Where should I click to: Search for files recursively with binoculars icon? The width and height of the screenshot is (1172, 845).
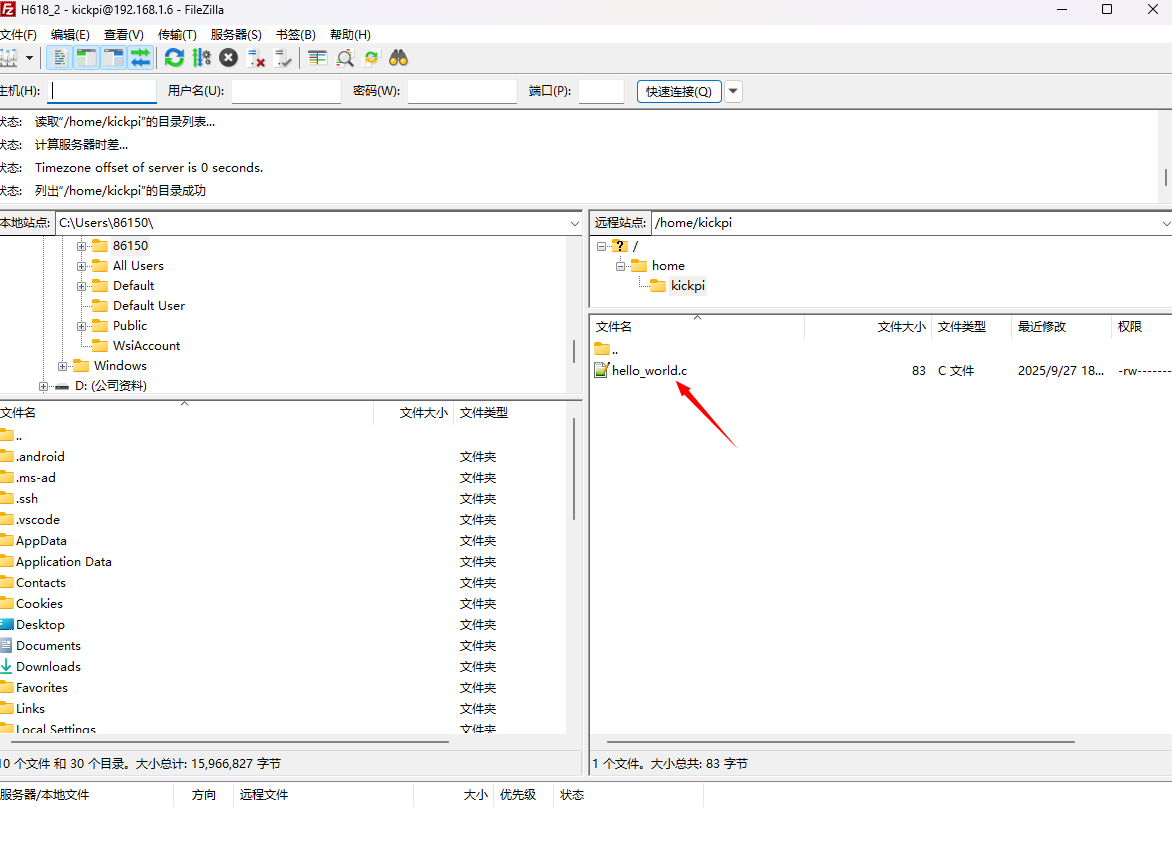click(x=398, y=58)
